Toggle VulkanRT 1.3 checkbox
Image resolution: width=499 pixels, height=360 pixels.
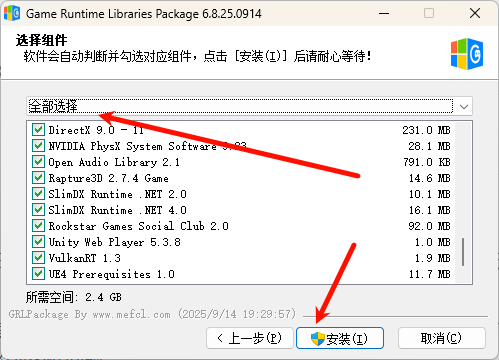[x=38, y=257]
